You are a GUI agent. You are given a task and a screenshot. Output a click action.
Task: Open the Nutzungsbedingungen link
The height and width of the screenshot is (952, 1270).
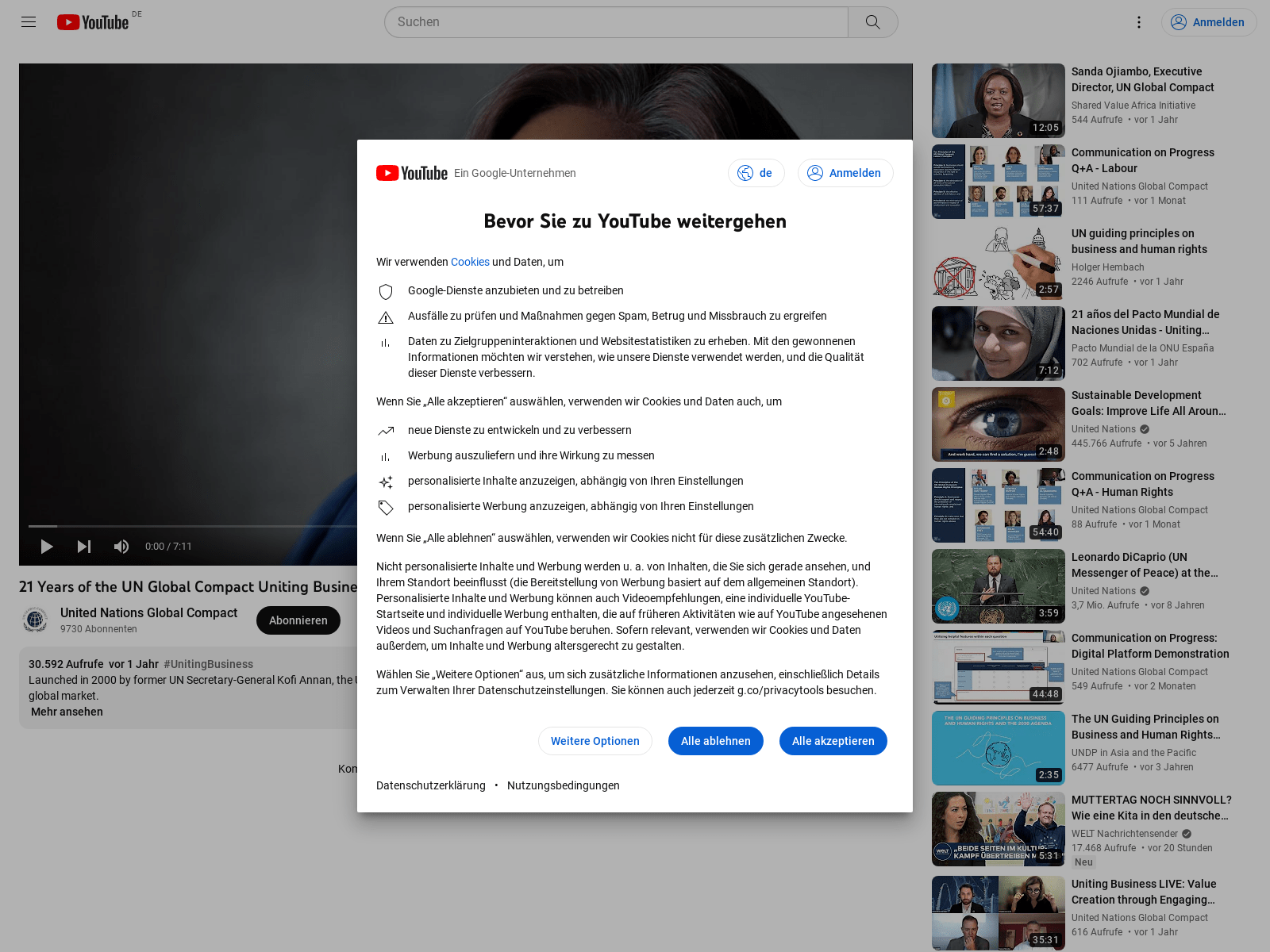564,785
